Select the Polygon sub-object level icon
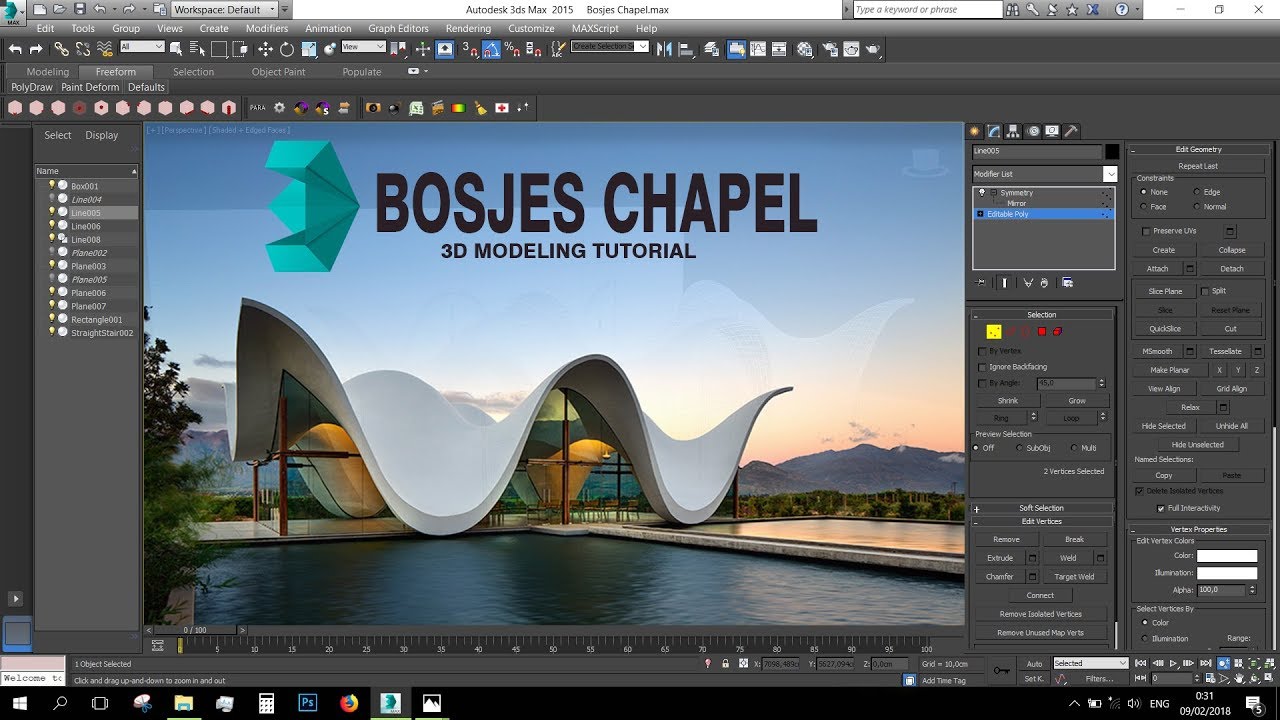 [x=1041, y=332]
